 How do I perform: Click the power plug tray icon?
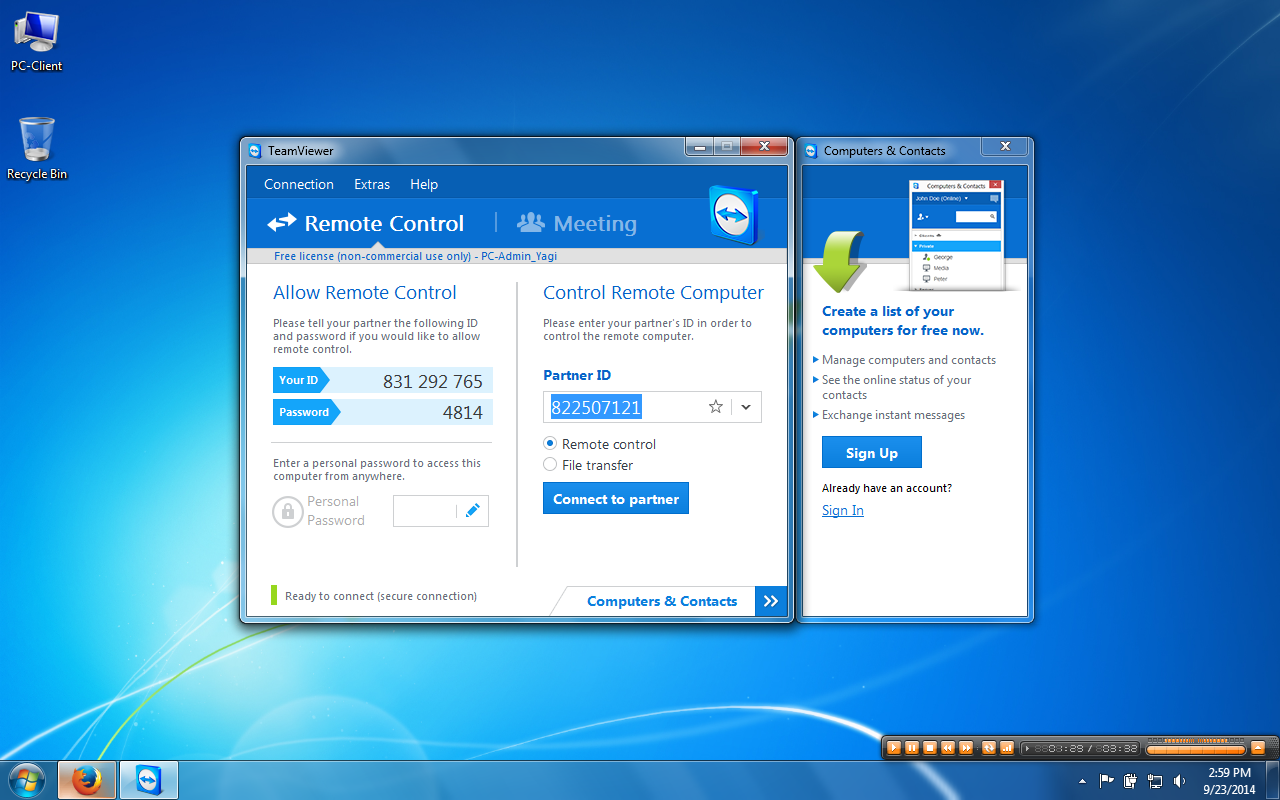pyautogui.click(x=1130, y=781)
